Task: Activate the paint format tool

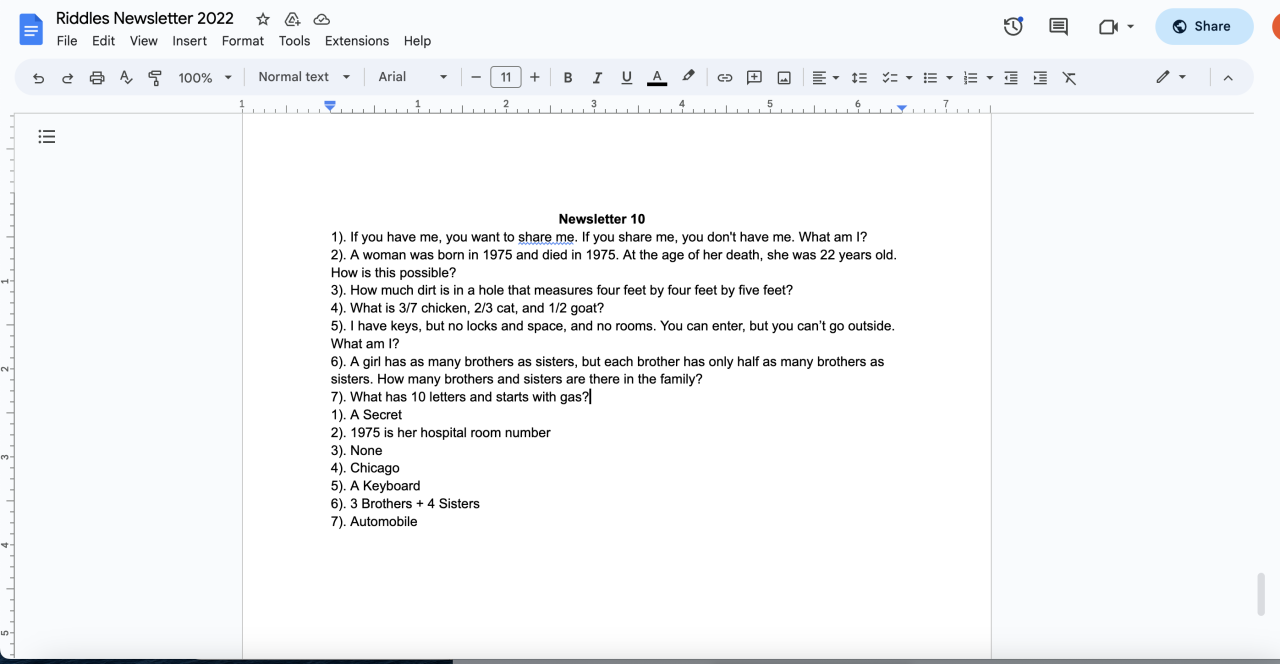Action: [x=155, y=77]
